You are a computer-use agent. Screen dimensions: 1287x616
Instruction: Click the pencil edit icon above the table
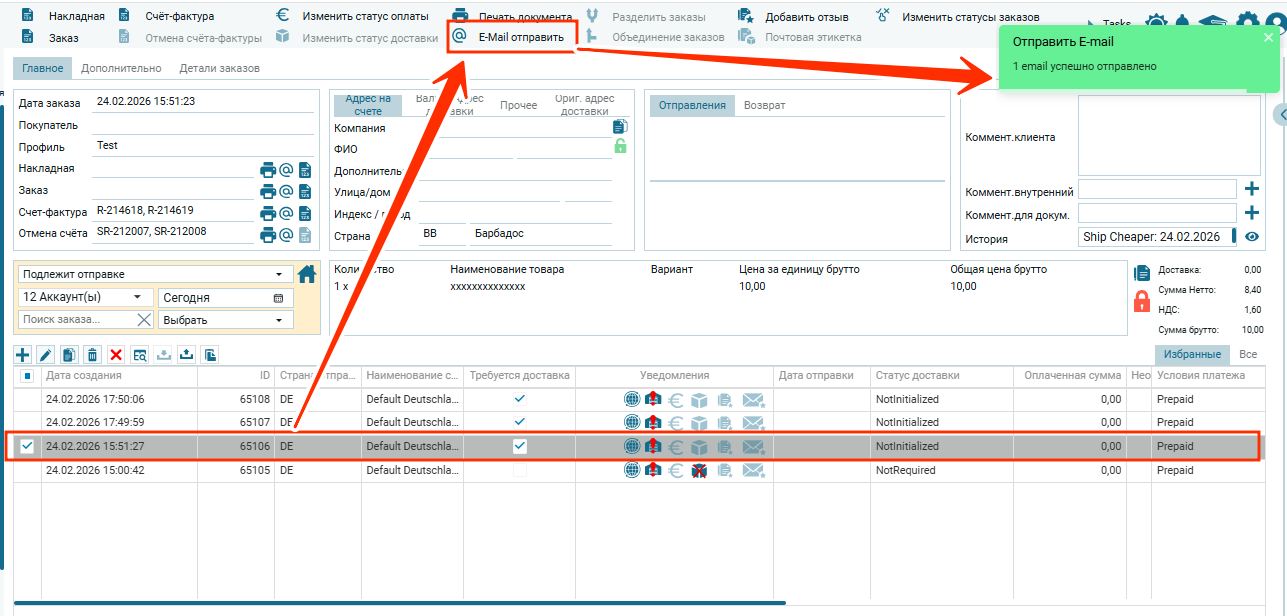point(46,355)
